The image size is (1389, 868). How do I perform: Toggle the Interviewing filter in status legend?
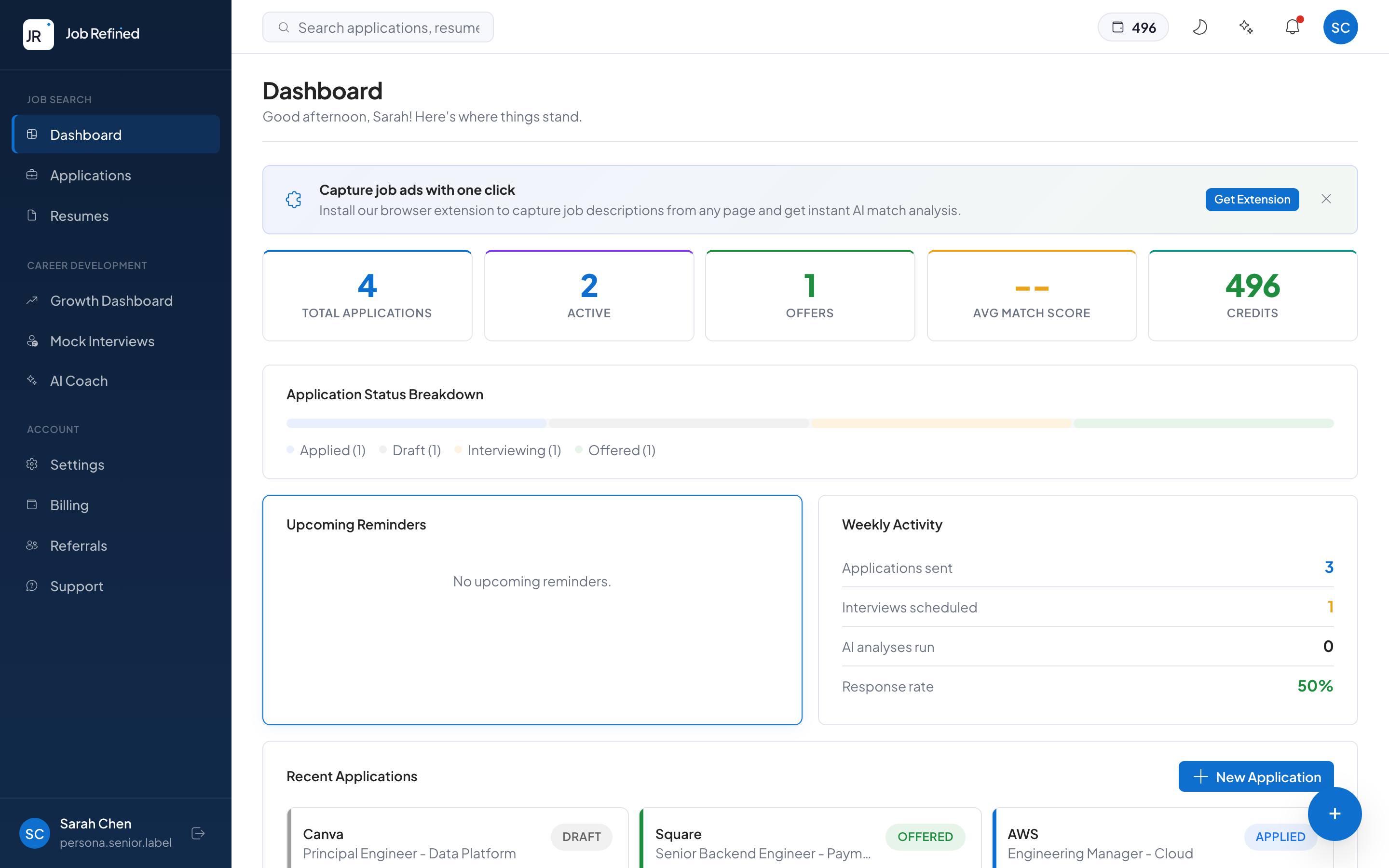click(x=508, y=450)
